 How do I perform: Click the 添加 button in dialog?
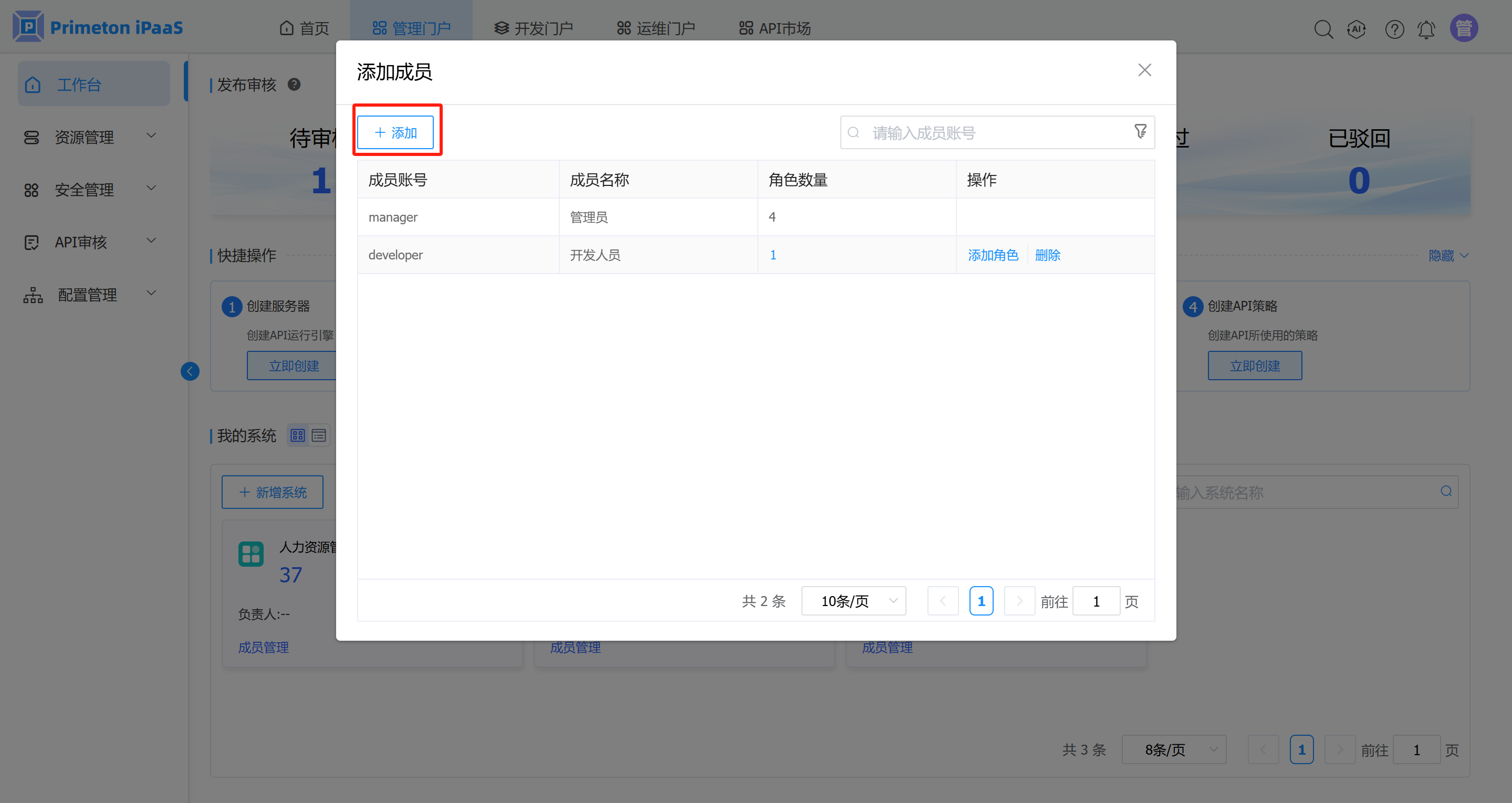[x=395, y=133]
